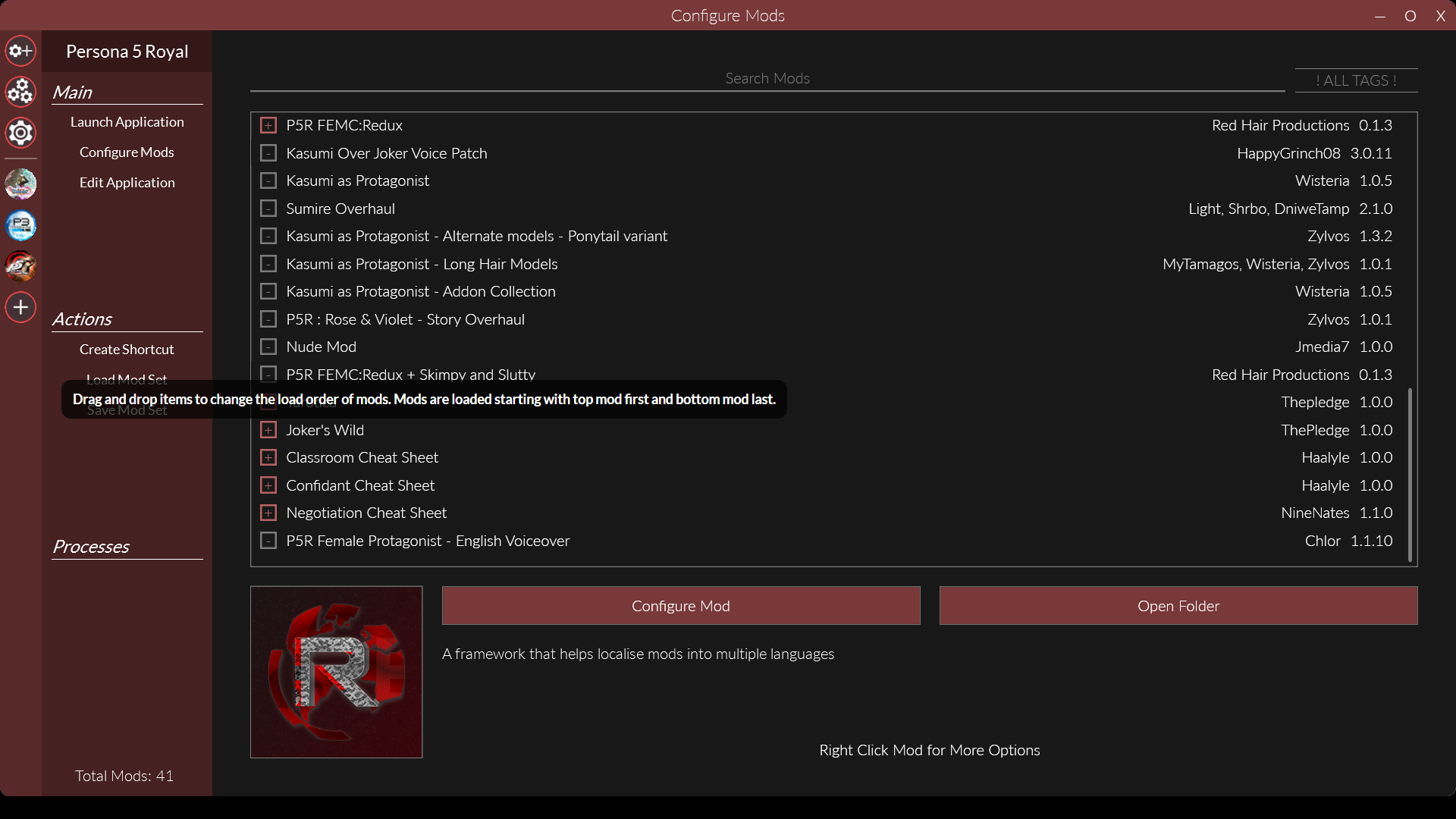Enable Kasumi Over Joker Voice Patch checkbox
The height and width of the screenshot is (819, 1456).
(268, 153)
